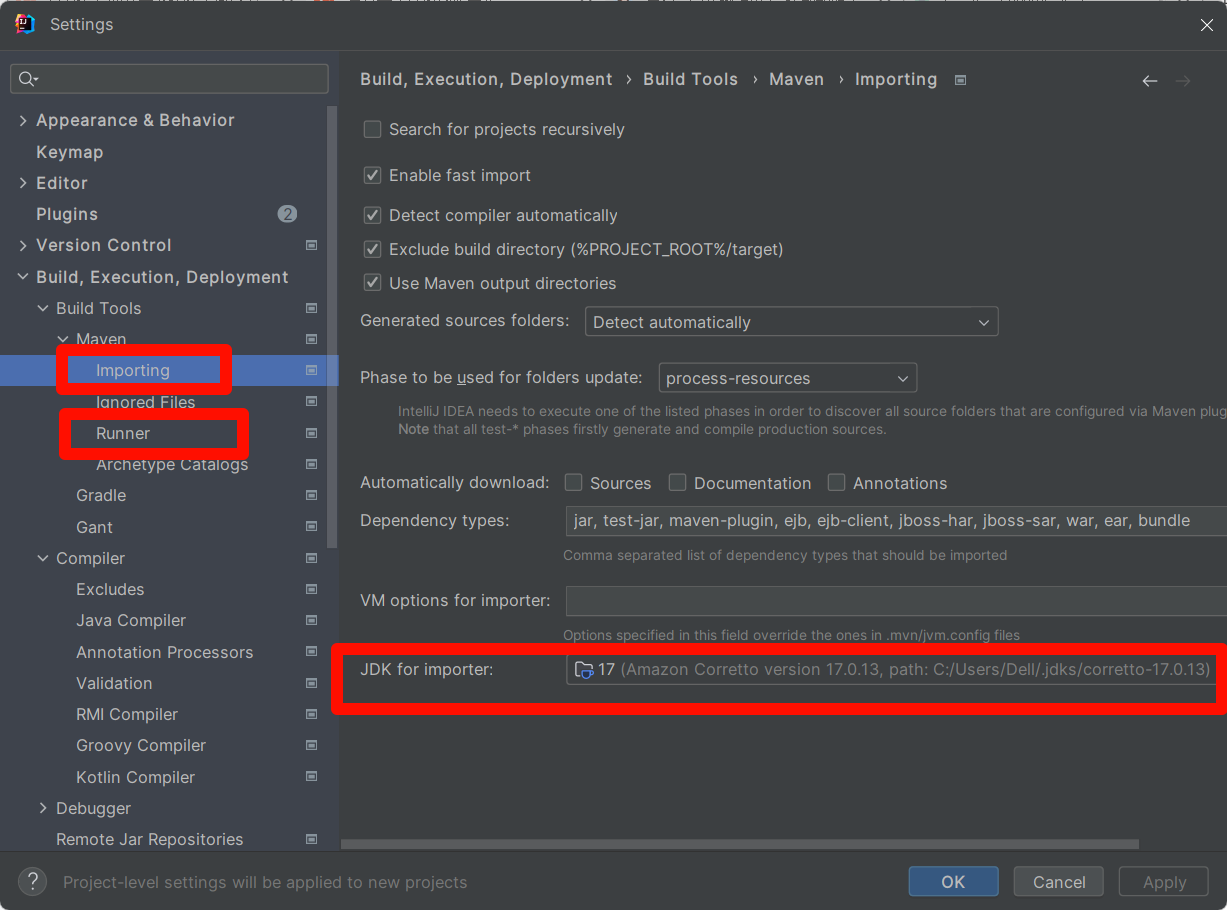Click the project-level icon on Java Compiler row
Image resolution: width=1227 pixels, height=910 pixels.
(312, 620)
